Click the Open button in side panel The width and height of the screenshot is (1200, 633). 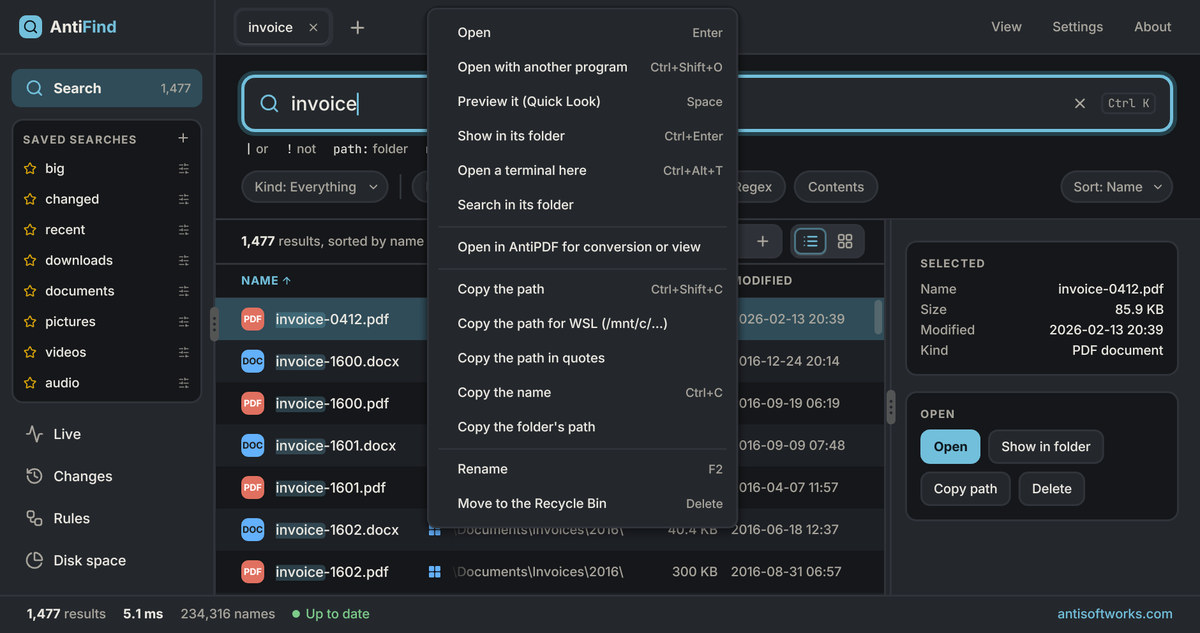(950, 447)
